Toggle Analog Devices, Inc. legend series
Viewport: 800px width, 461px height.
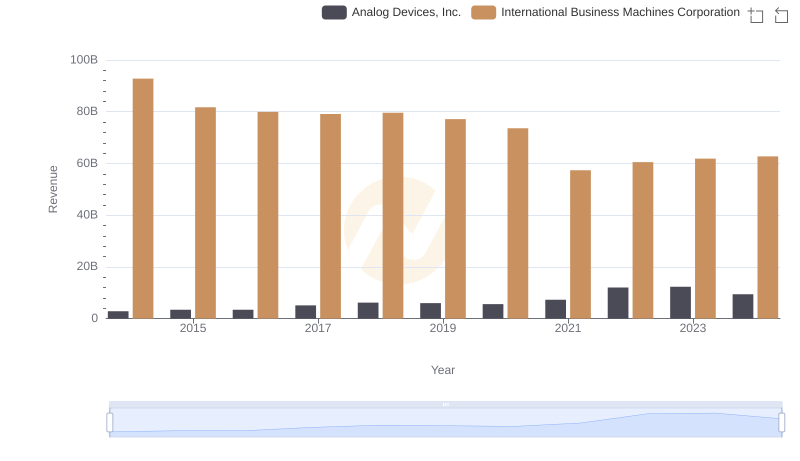click(391, 12)
